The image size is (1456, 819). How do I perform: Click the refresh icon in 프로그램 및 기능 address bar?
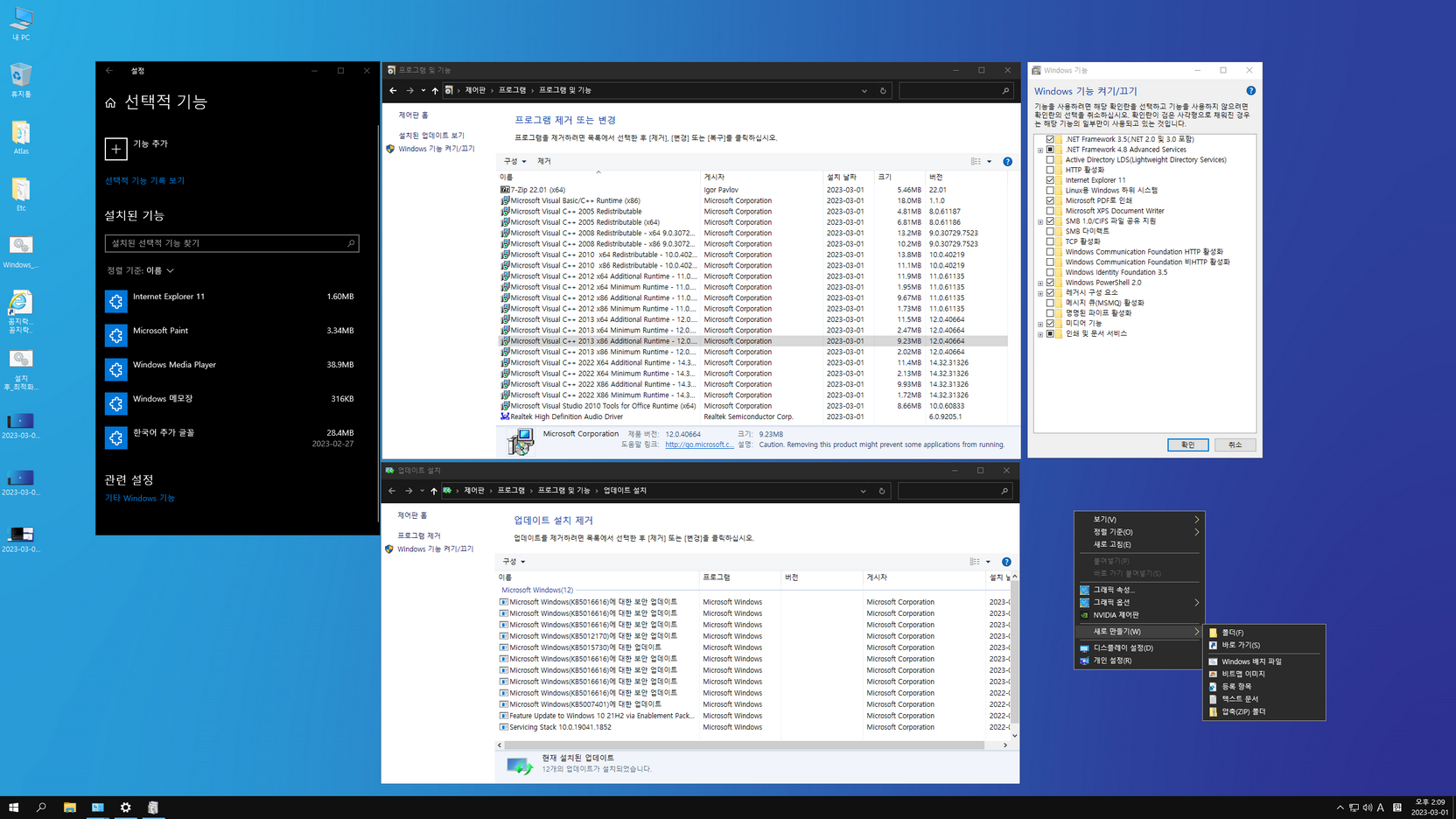pyautogui.click(x=883, y=91)
